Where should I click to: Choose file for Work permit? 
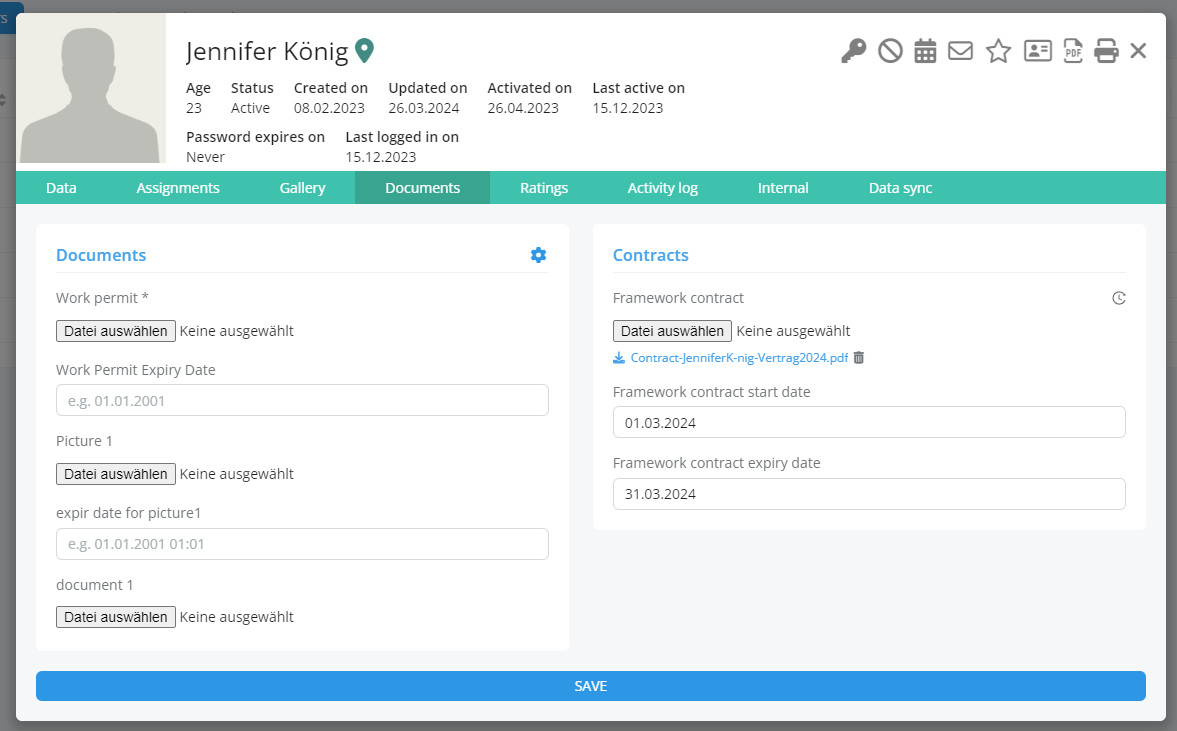coord(116,331)
